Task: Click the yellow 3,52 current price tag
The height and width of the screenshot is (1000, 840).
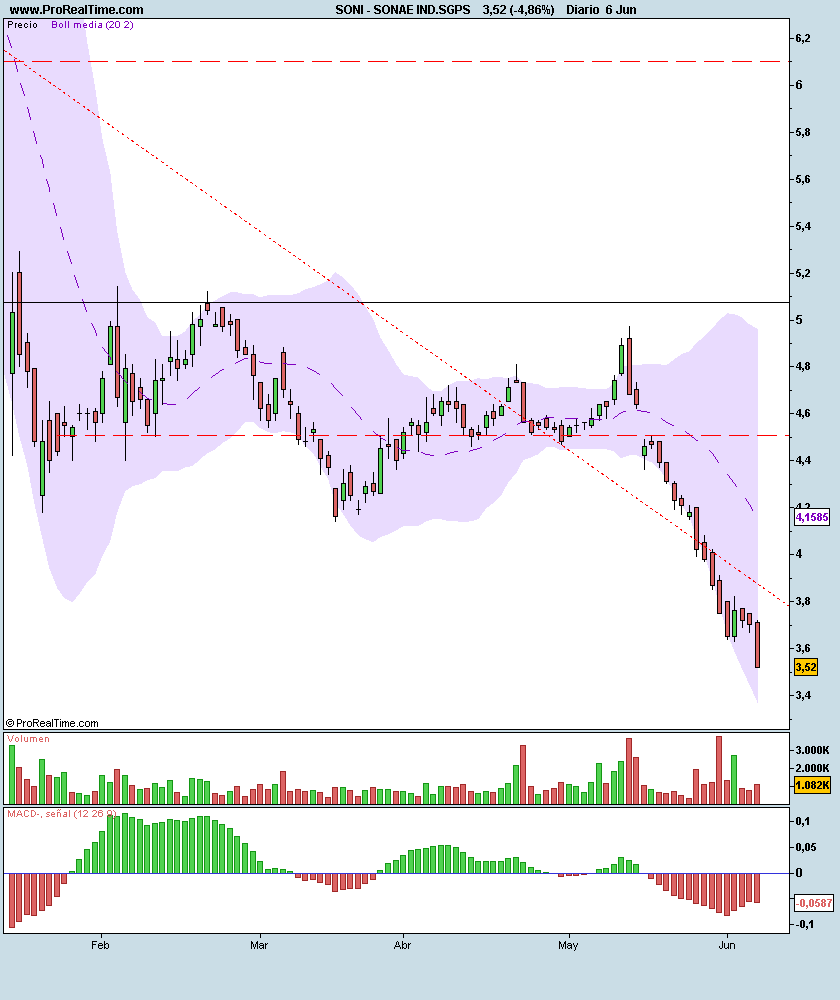Action: tap(806, 667)
